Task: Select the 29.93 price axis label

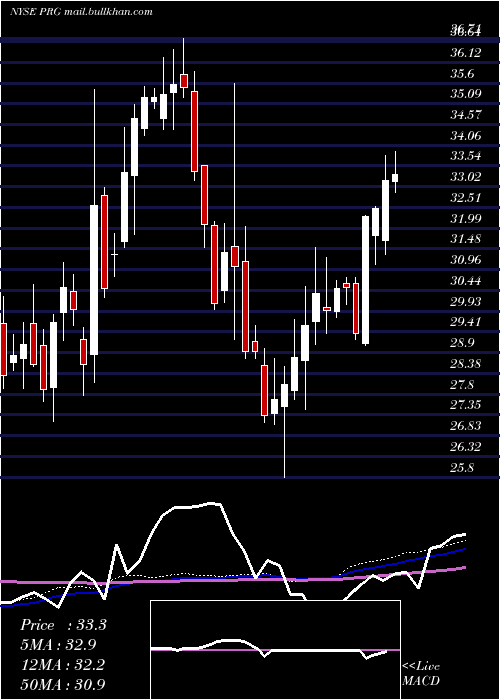Action: click(466, 302)
